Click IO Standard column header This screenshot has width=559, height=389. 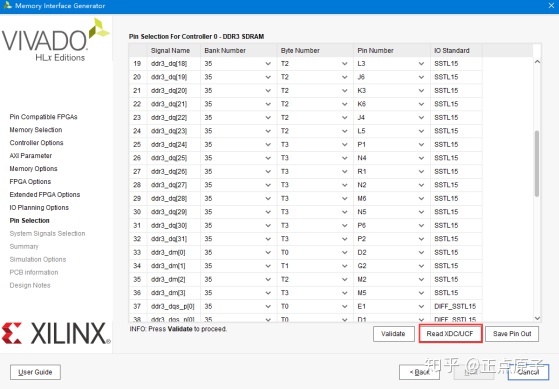[456, 50]
